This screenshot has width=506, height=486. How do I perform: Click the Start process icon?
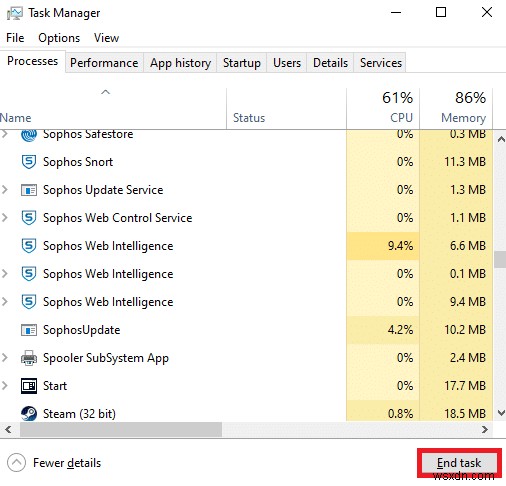(29, 386)
